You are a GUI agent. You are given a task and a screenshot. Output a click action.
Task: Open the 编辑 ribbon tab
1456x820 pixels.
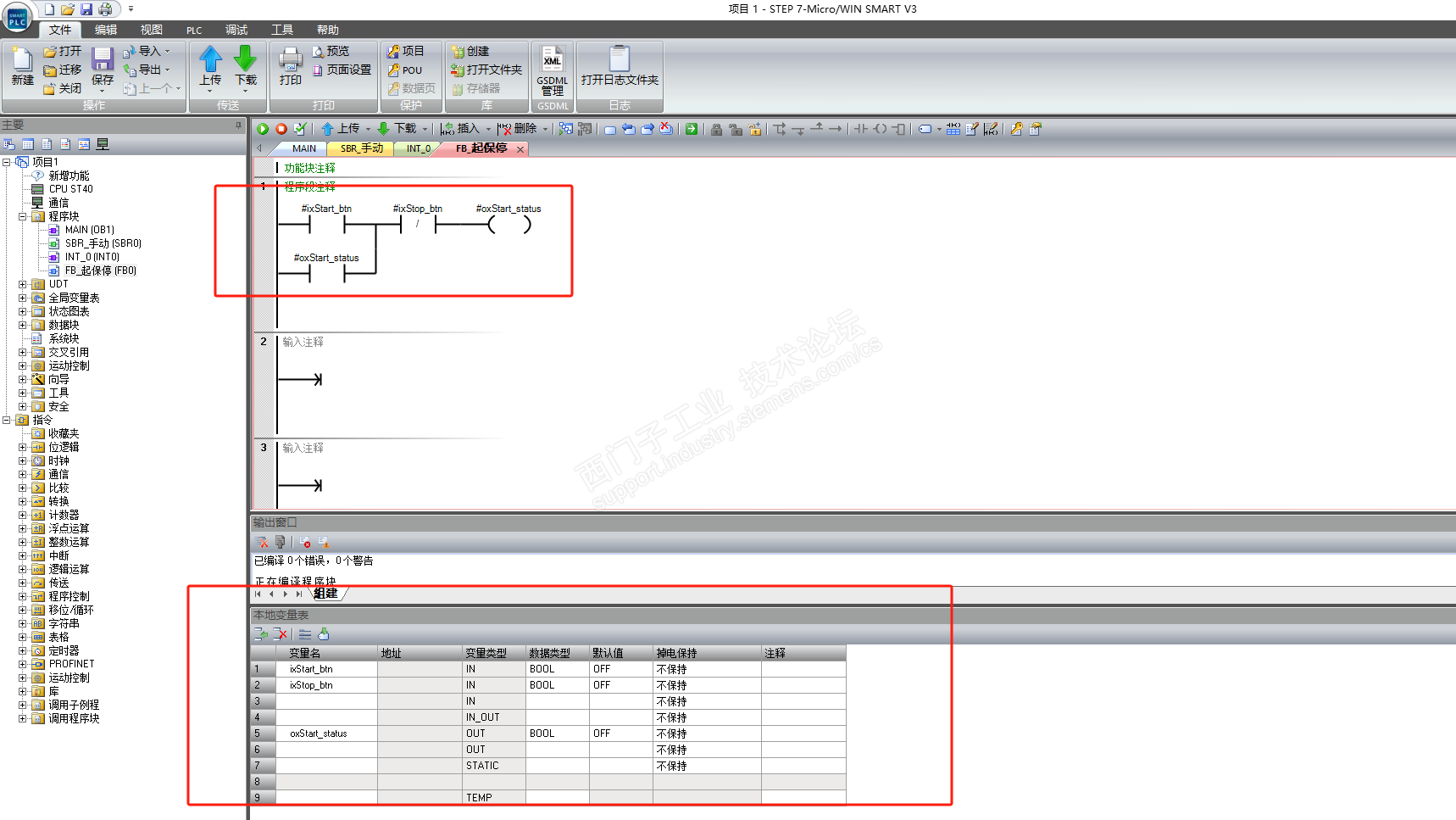coord(106,30)
